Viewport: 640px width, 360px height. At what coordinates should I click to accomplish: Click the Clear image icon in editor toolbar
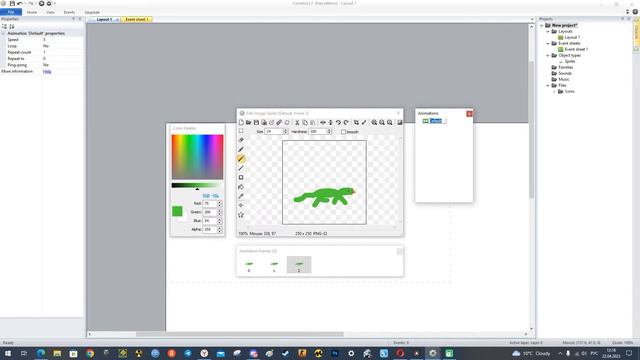pyautogui.click(x=241, y=122)
